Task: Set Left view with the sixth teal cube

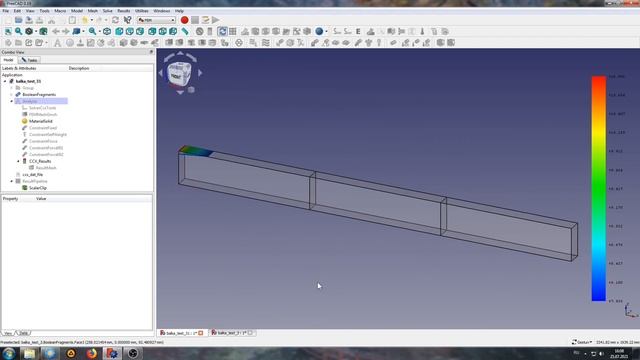Action: [x=173, y=31]
